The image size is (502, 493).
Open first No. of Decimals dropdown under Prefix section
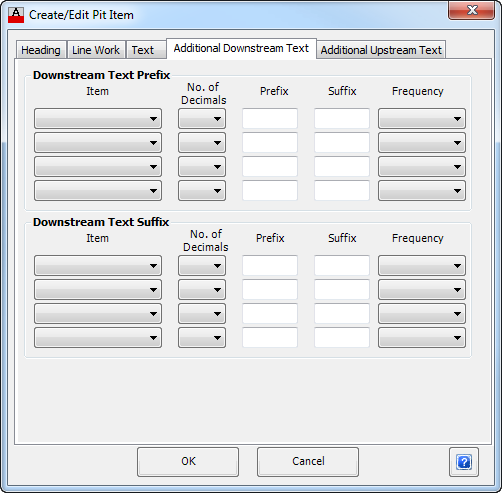202,118
